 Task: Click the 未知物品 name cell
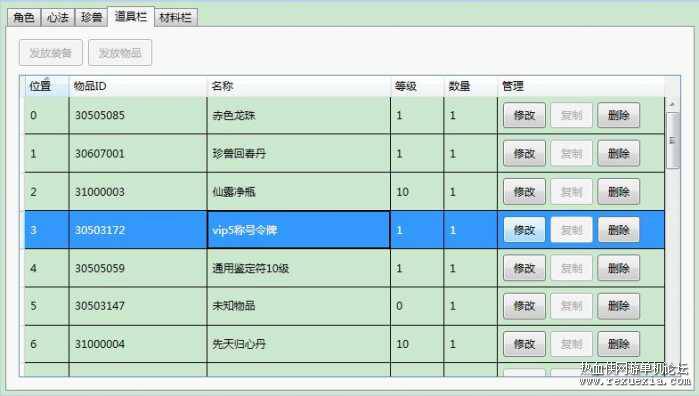(298, 306)
